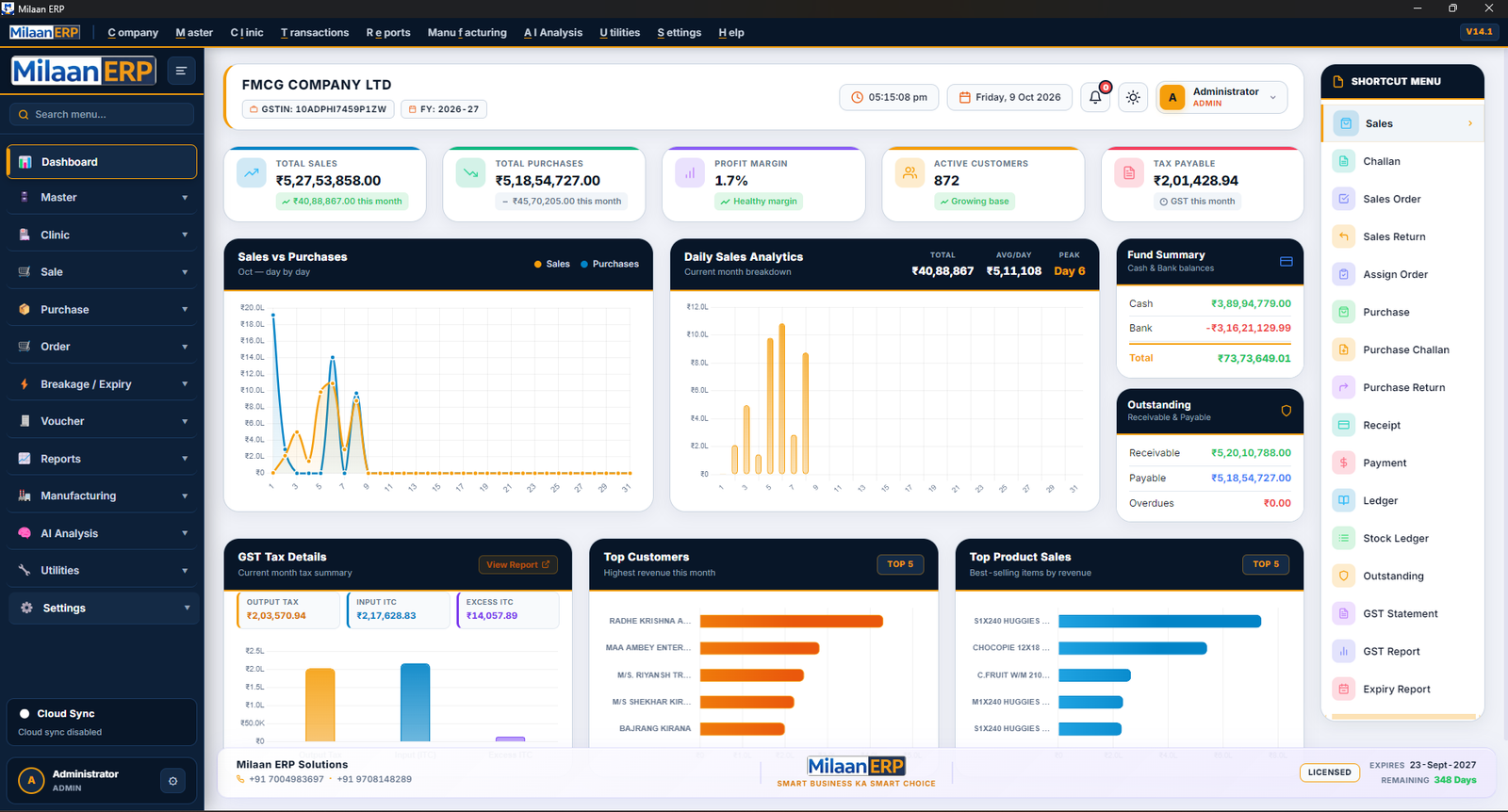Screen dimensions: 1508x812
Task: Click the RADHE KRISHNA revenue bar
Action: pyautogui.click(x=791, y=622)
